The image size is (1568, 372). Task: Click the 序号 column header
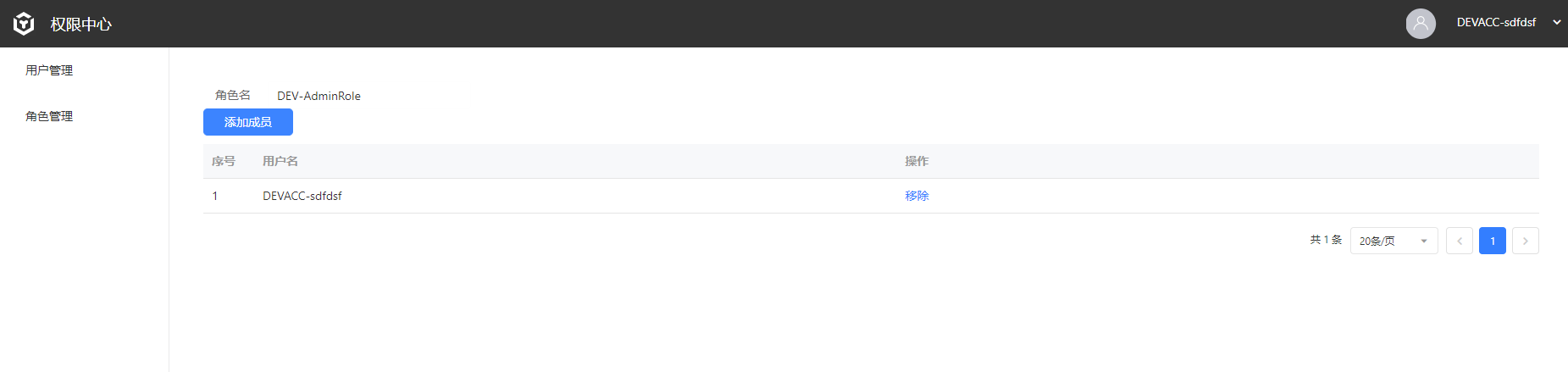tap(224, 161)
